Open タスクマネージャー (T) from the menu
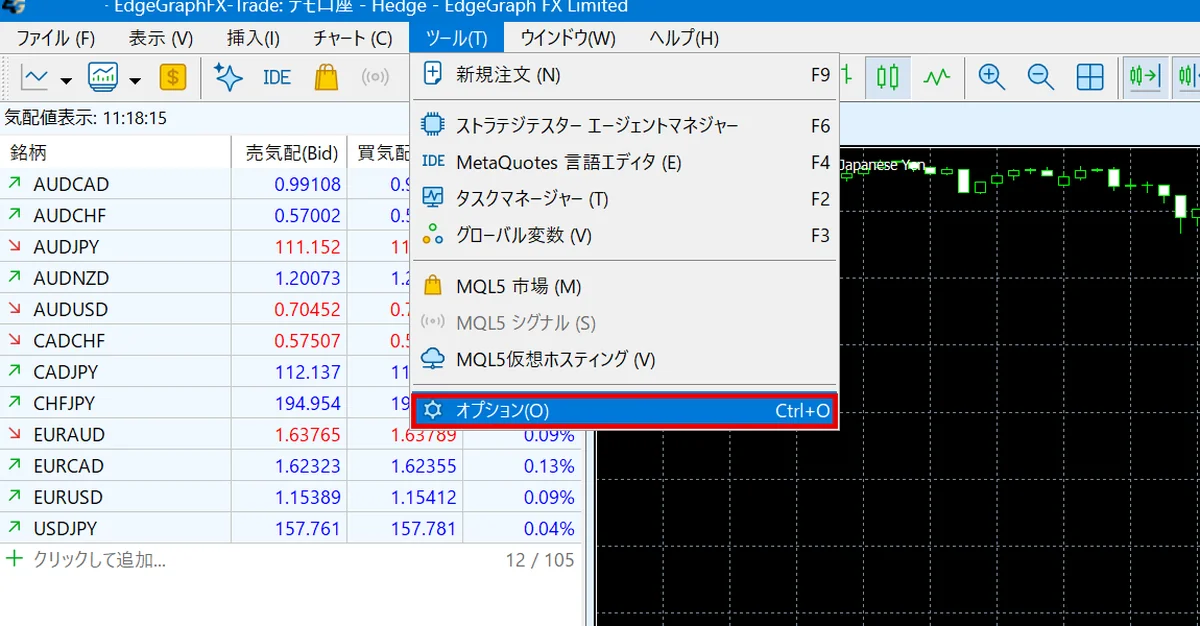This screenshot has height=626, width=1200. (x=626, y=198)
